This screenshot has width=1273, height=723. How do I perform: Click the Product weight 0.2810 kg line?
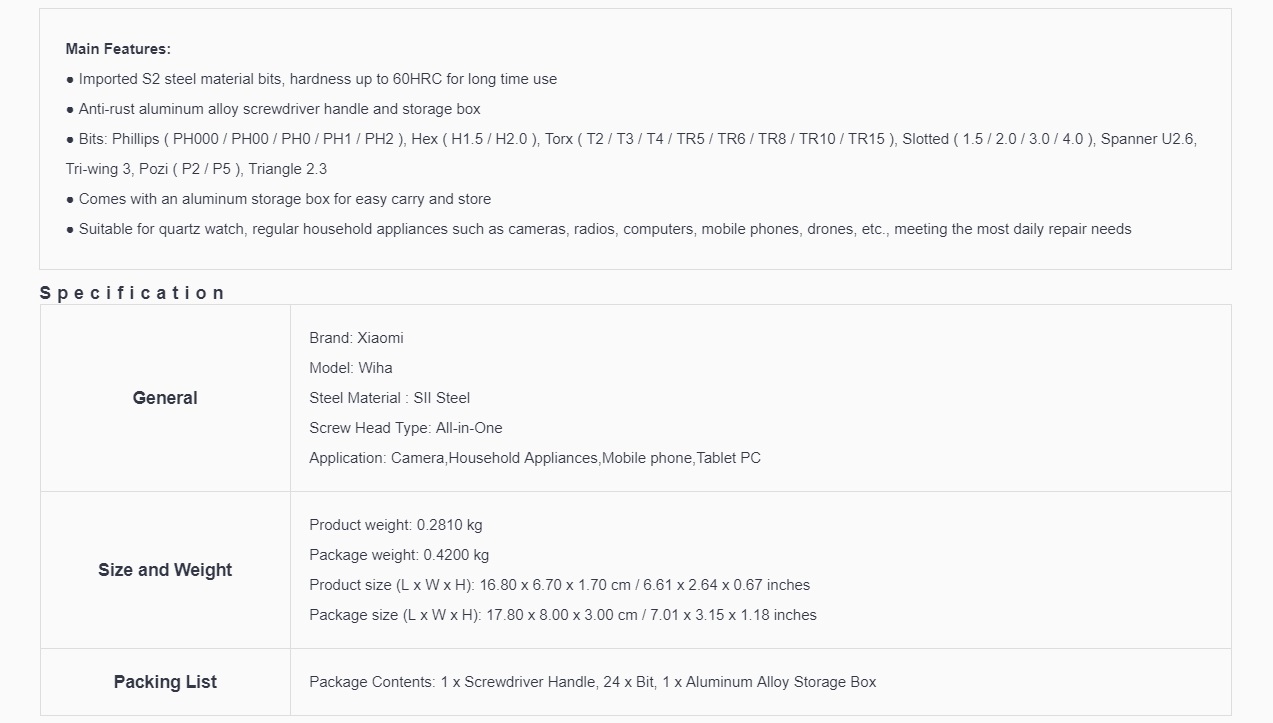click(x=396, y=525)
